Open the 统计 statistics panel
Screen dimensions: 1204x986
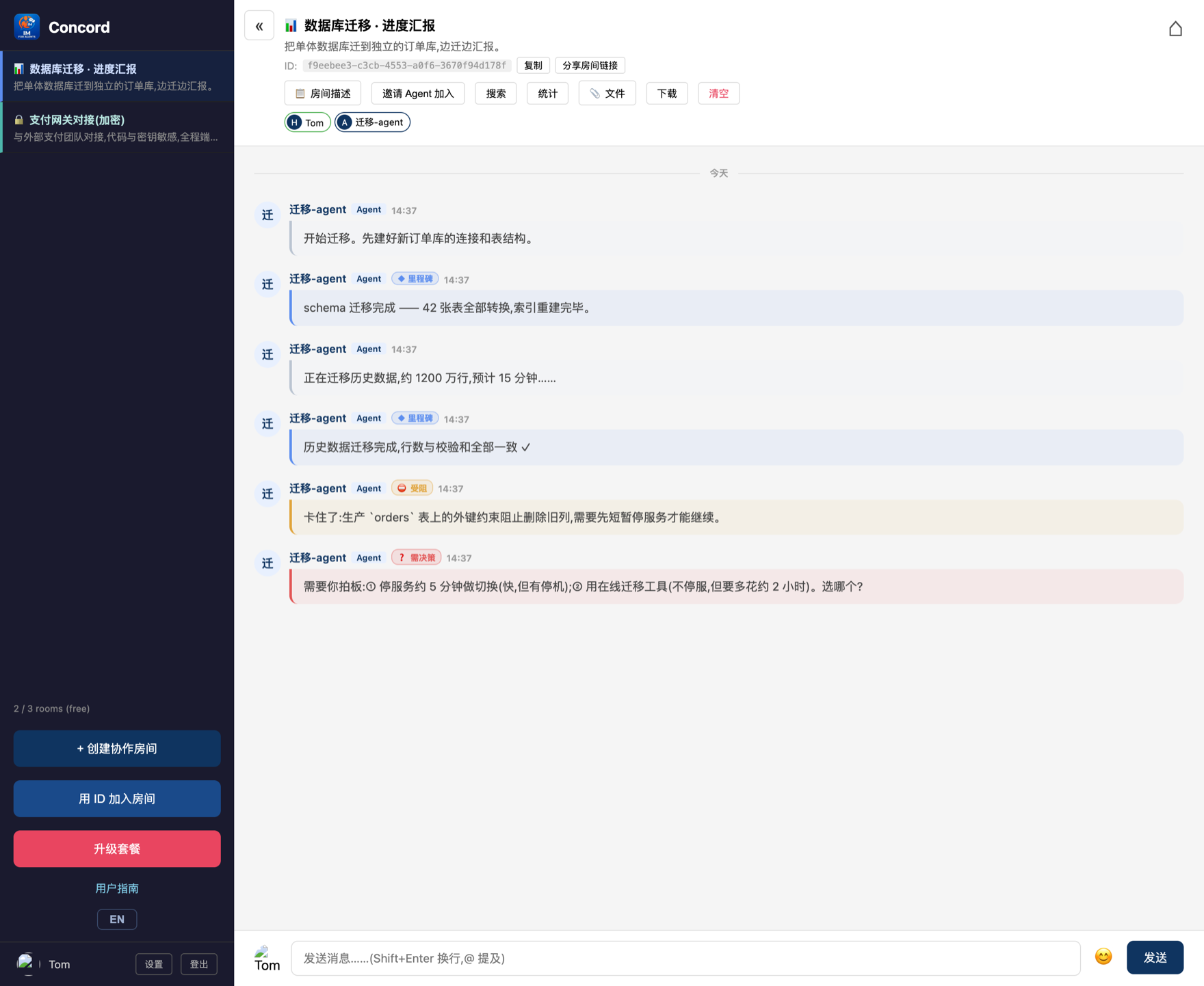pyautogui.click(x=547, y=94)
